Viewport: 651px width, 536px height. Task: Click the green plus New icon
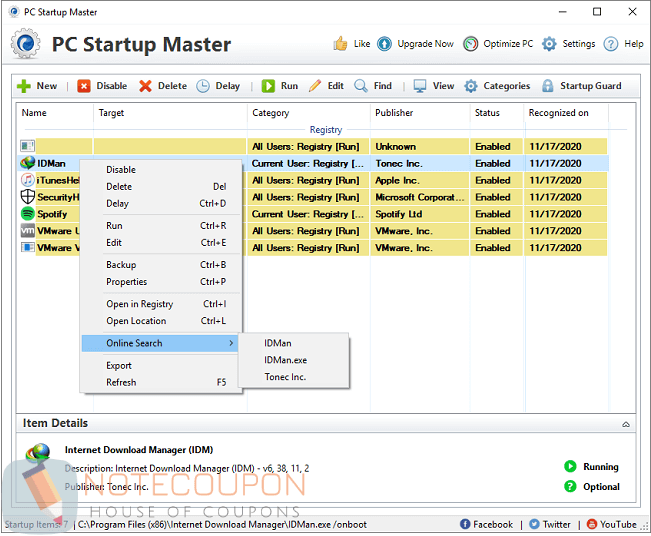tap(24, 86)
